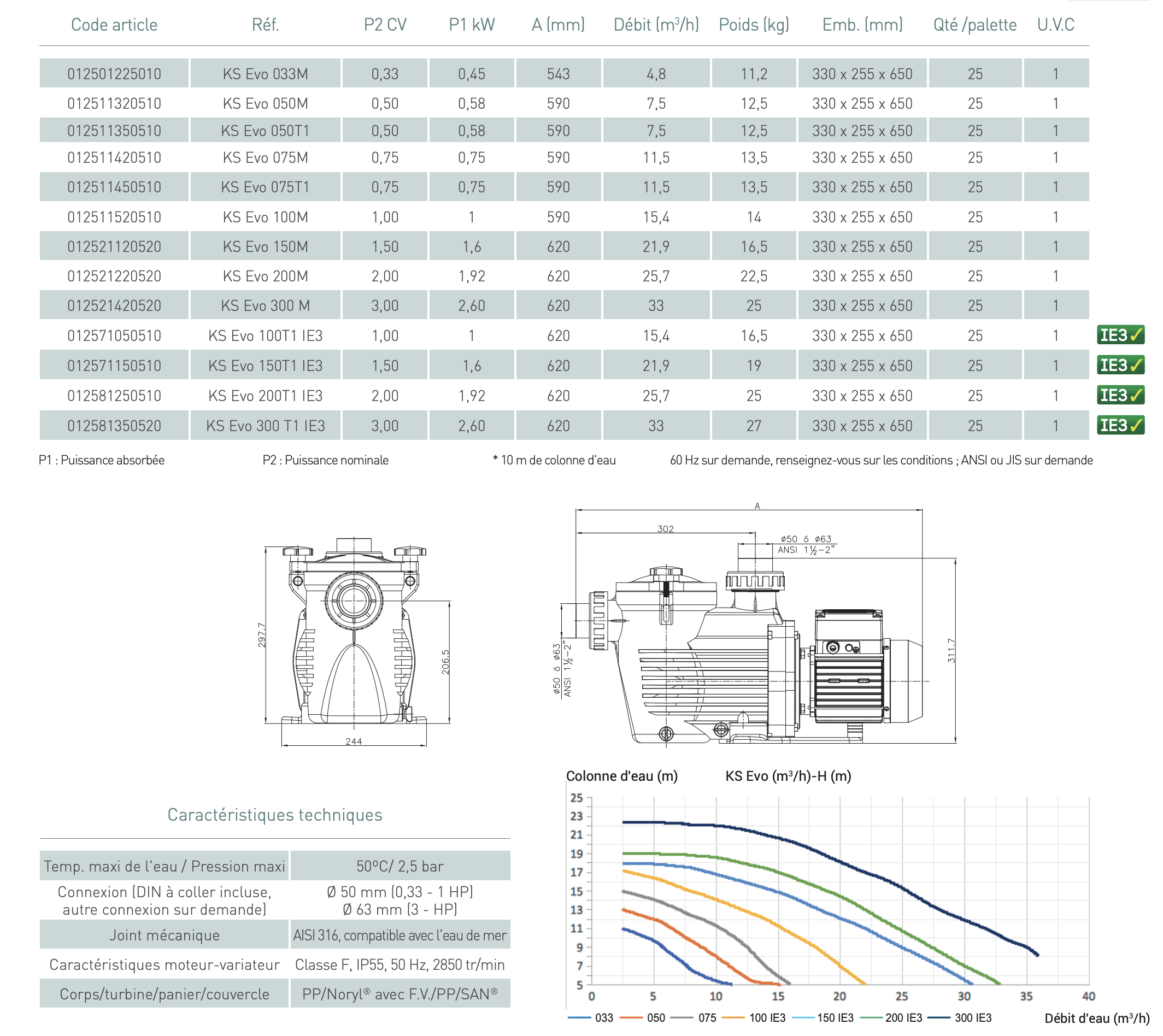
Task: Click the 'Corps/turbine/panier/couvercle' label
Action: (164, 994)
